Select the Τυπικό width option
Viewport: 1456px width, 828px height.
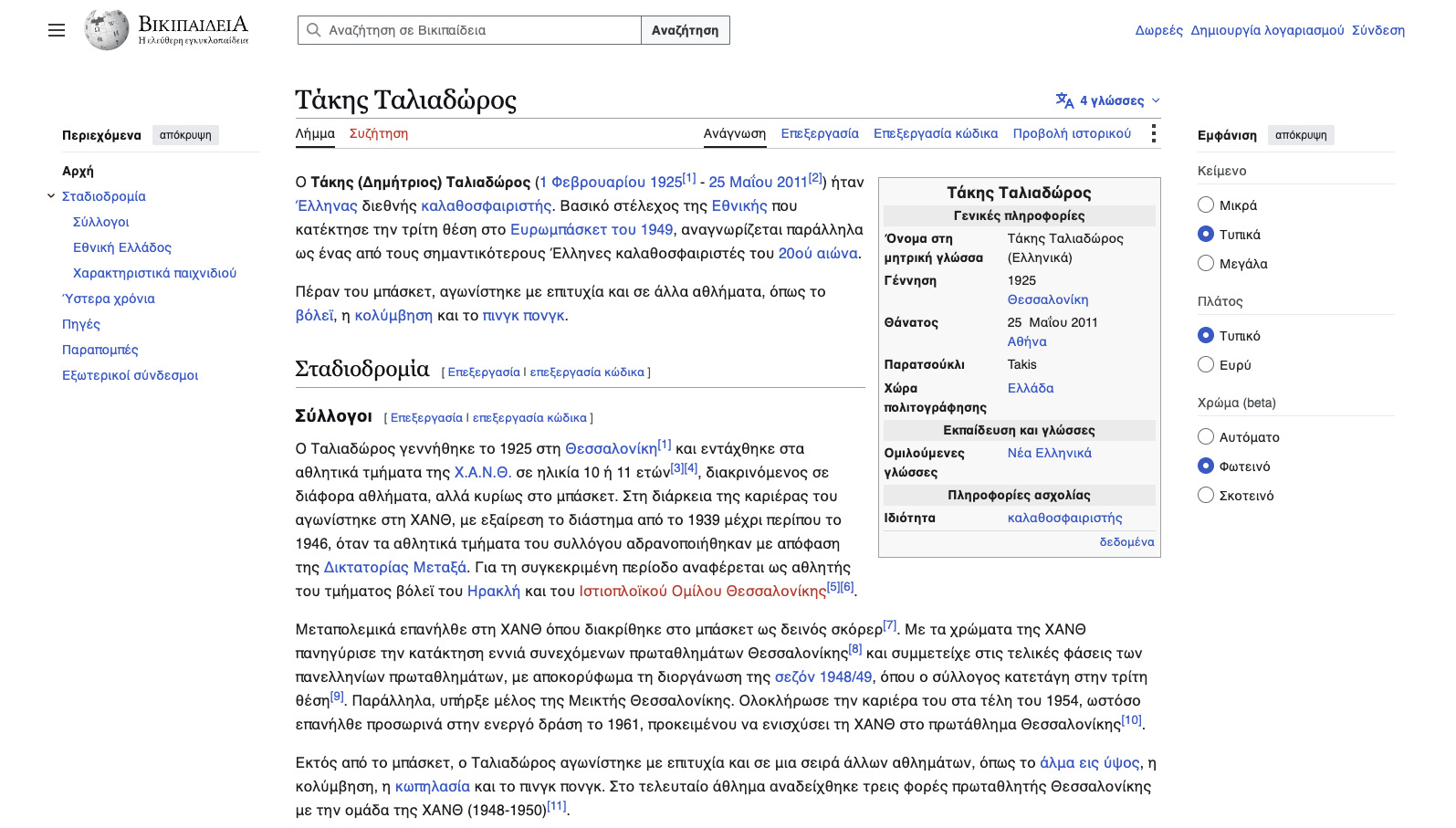1206,335
